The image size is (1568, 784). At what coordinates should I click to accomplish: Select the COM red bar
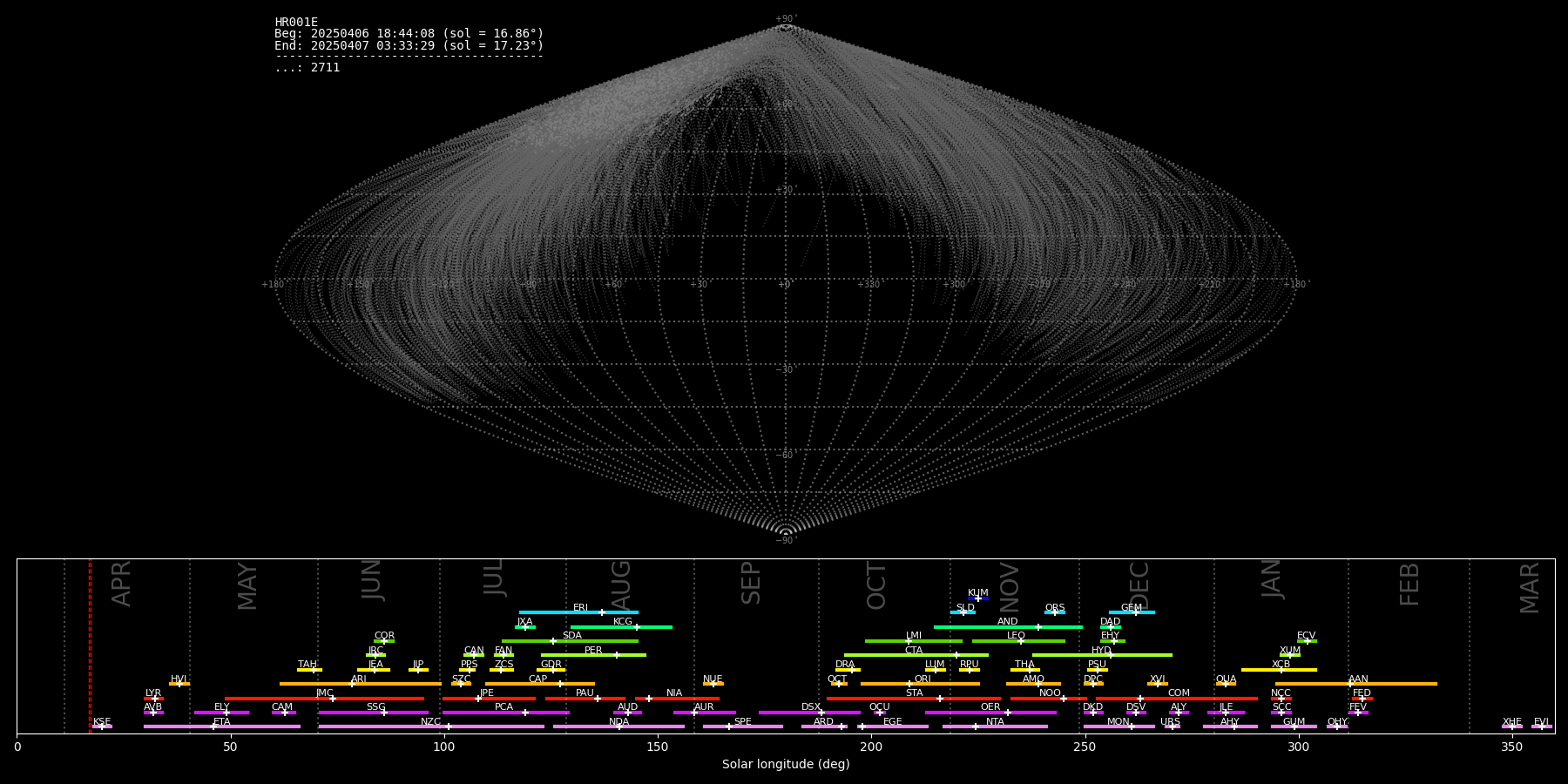pos(1177,699)
